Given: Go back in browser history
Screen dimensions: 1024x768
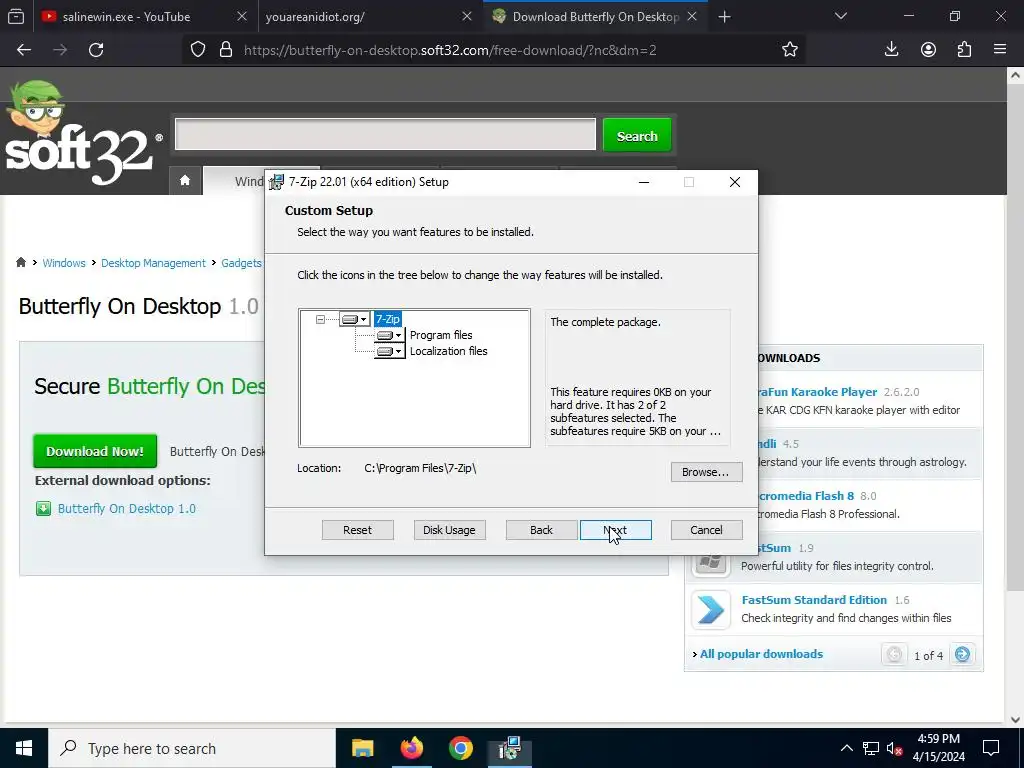Looking at the screenshot, I should (24, 50).
